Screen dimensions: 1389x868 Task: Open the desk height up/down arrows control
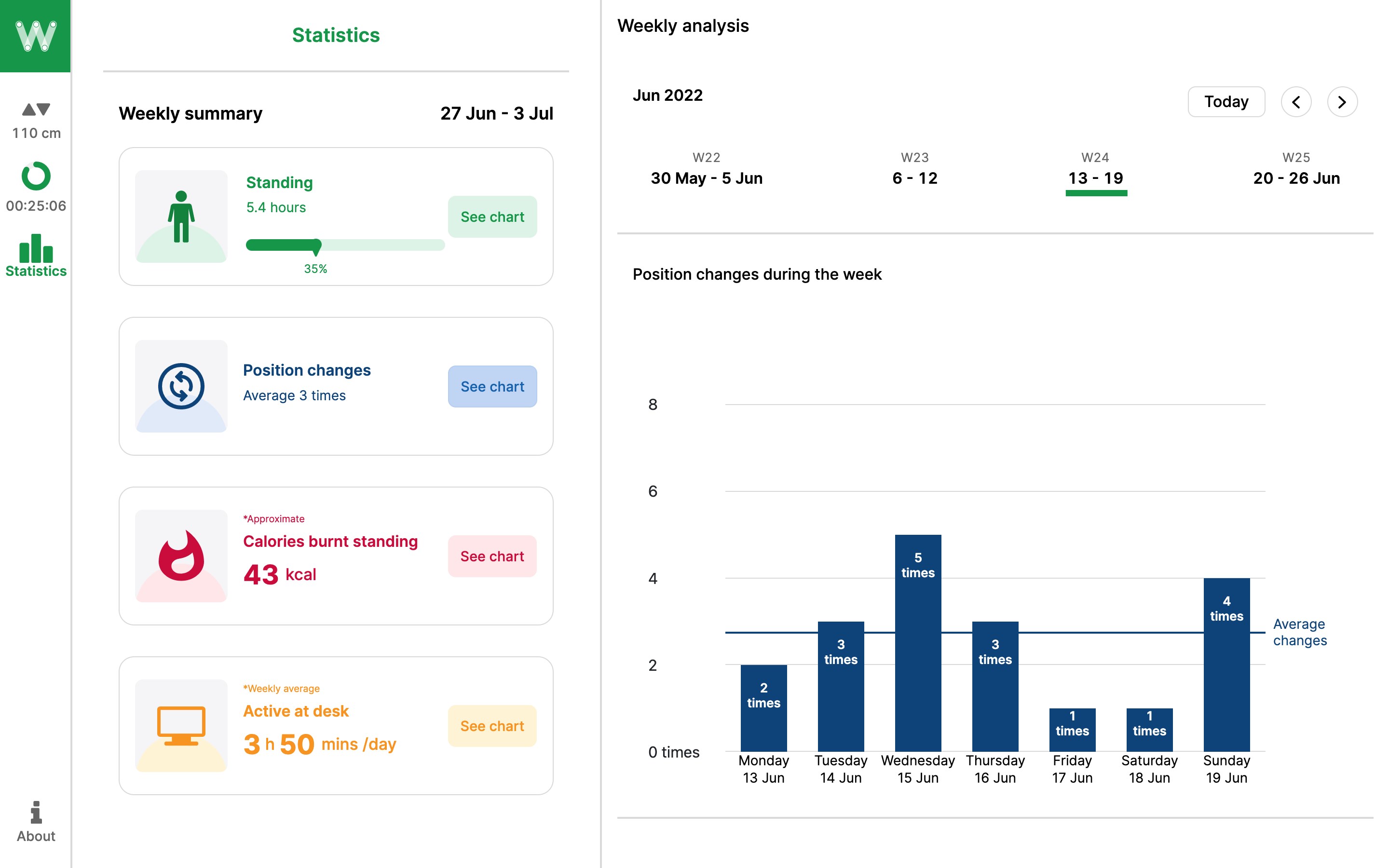[36, 109]
